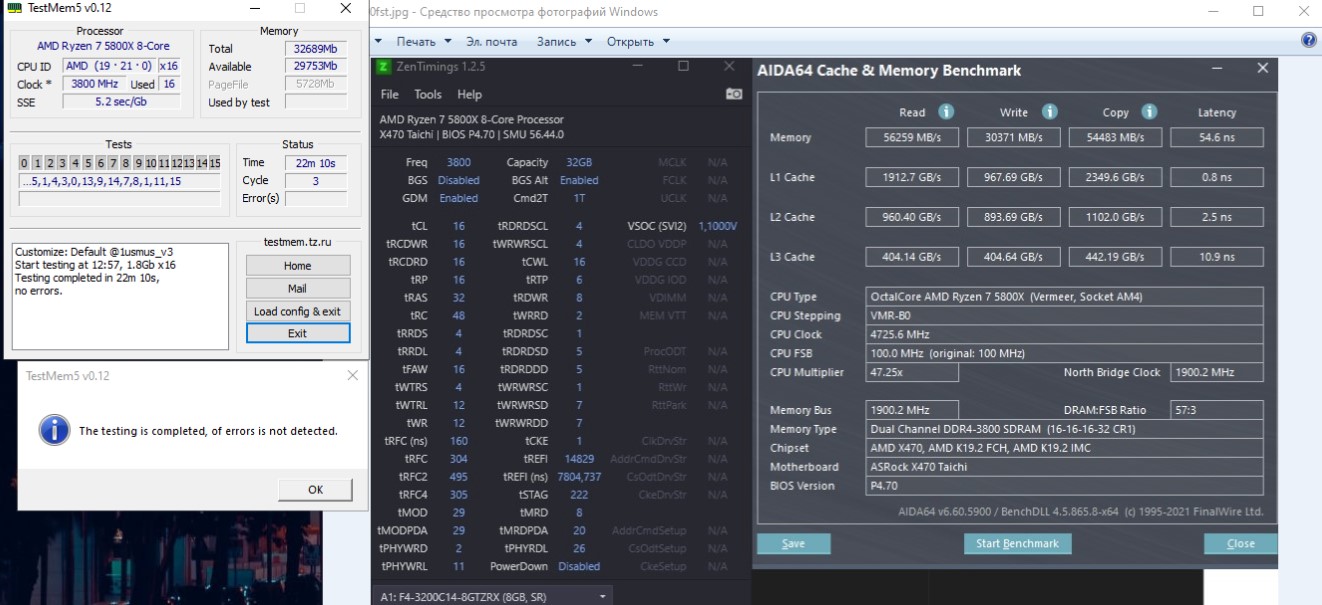Click Save in AIDA64 benchmark
Viewport: 1322px width, 605px height.
pos(793,544)
